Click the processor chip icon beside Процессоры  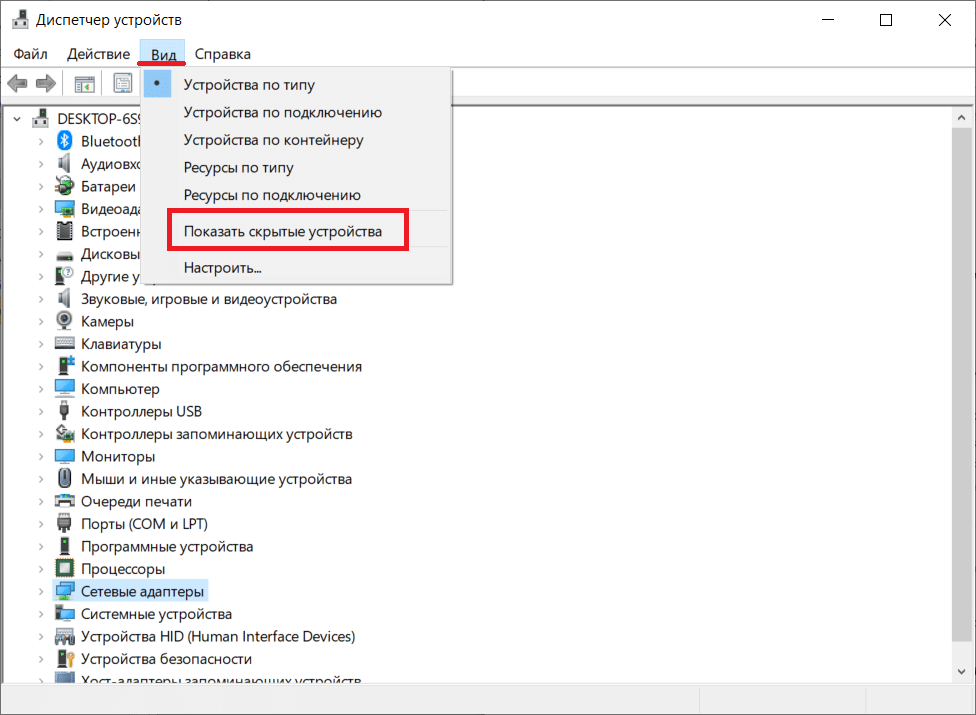click(x=65, y=569)
